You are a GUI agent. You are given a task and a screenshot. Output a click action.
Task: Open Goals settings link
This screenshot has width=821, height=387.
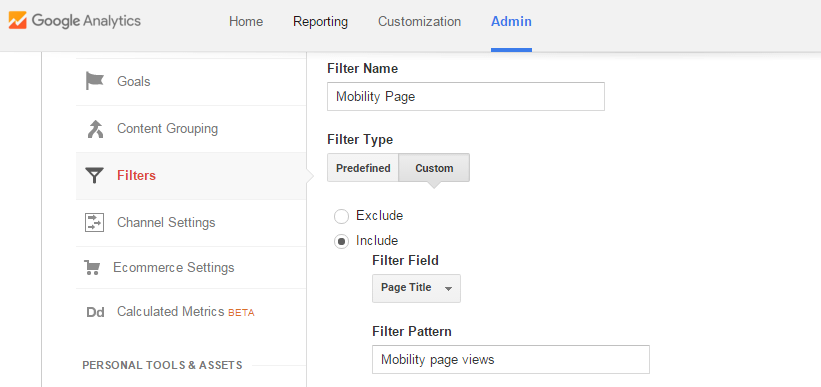point(134,81)
